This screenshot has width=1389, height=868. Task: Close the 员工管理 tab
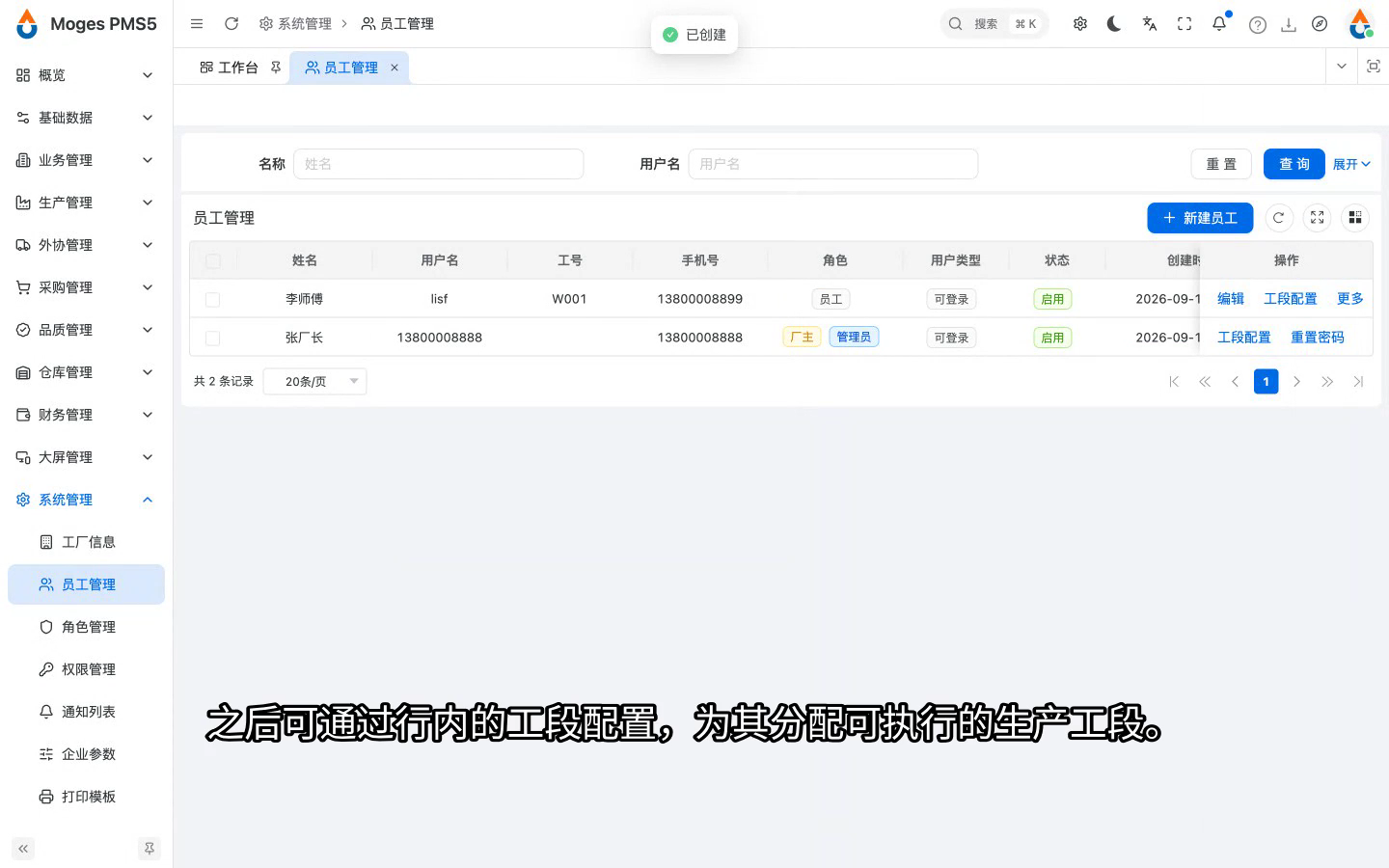click(x=395, y=68)
